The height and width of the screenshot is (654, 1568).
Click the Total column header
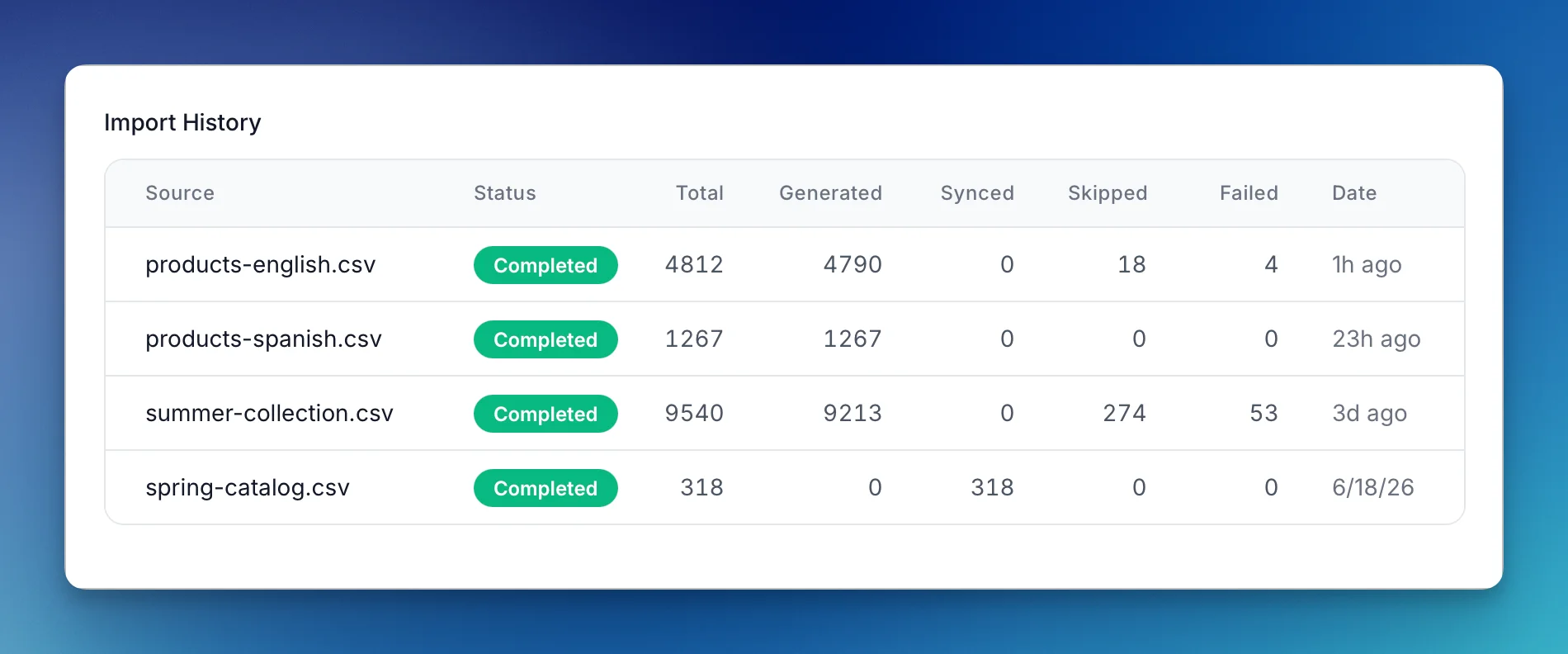[x=700, y=193]
